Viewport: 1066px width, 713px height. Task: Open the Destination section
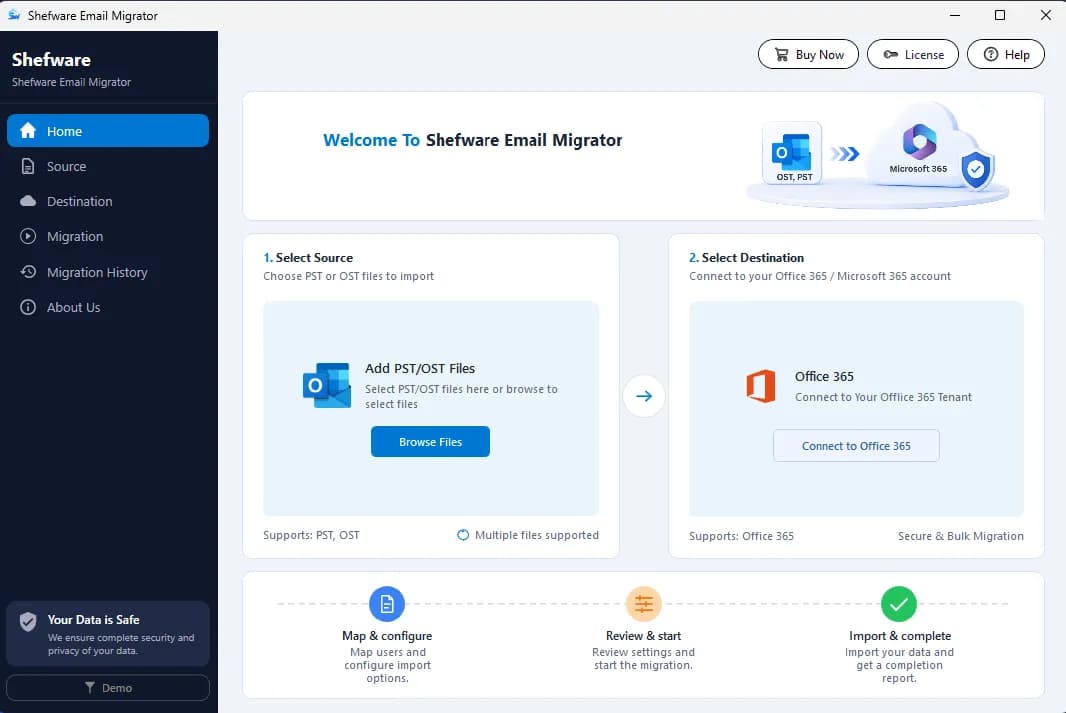(x=108, y=201)
